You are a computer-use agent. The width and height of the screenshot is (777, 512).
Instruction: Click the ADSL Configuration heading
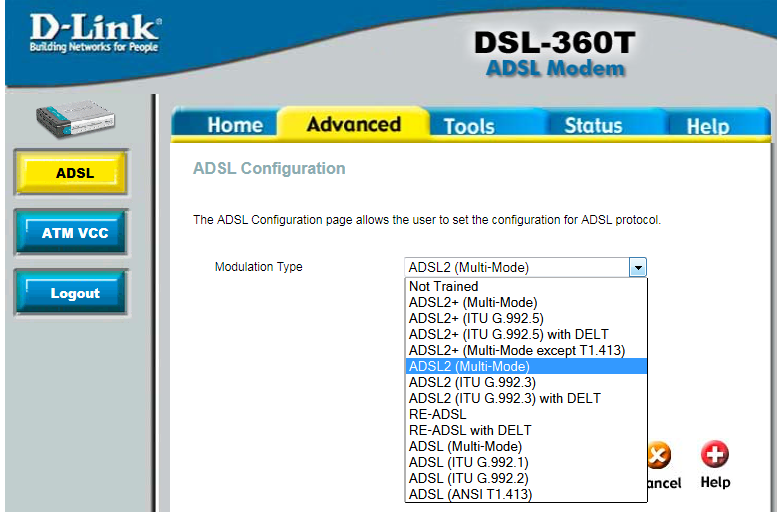pos(269,169)
